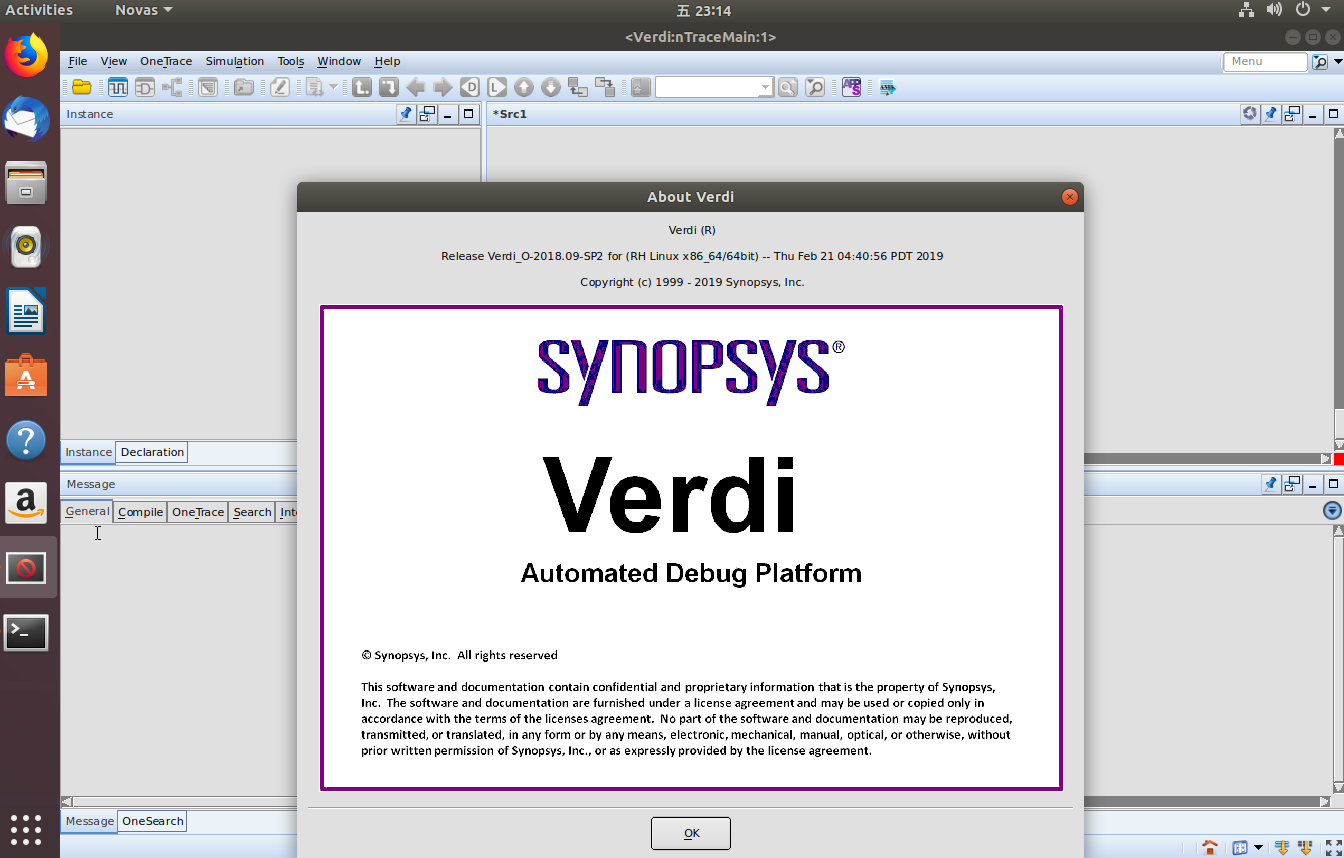Click inside the Menu search field
Viewport: 1344px width, 858px height.
[1266, 62]
